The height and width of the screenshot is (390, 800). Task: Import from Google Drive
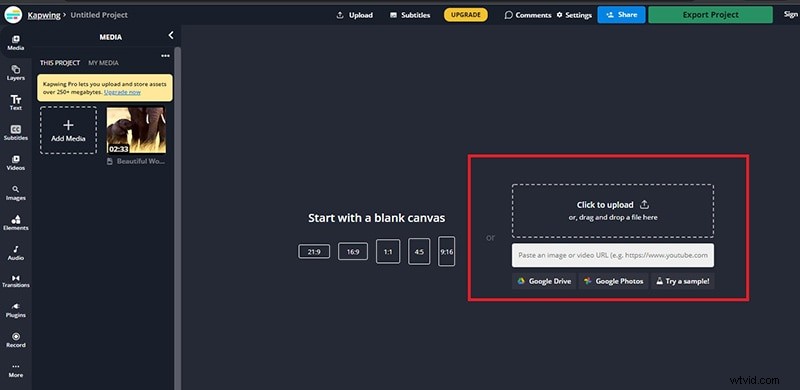pos(544,281)
